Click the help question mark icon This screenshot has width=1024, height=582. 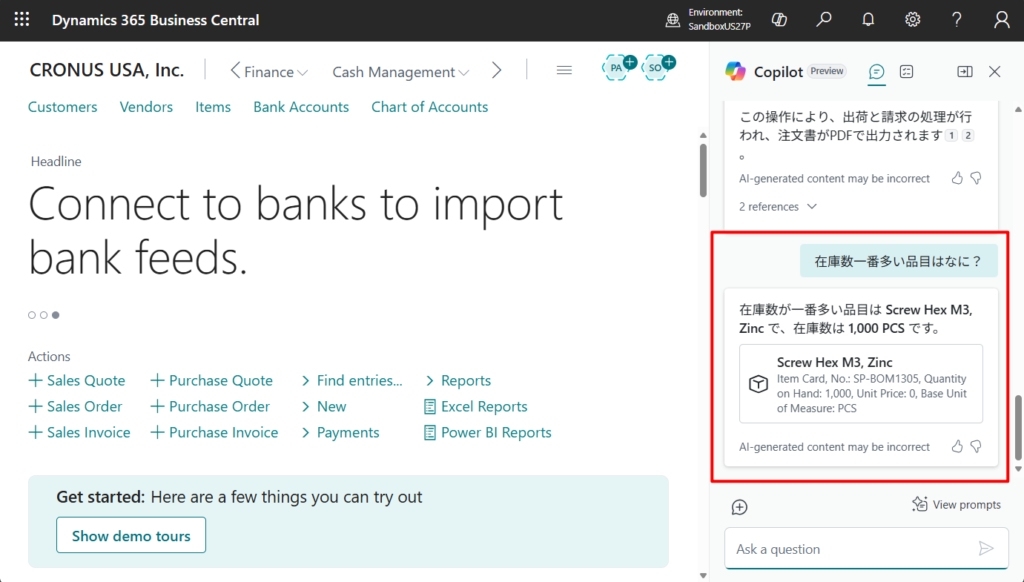[957, 20]
